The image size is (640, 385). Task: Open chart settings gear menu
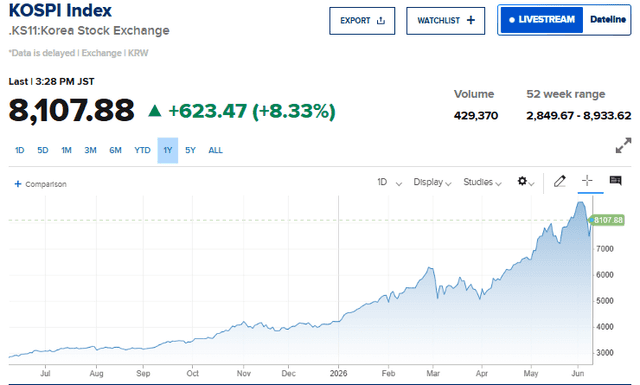(526, 182)
